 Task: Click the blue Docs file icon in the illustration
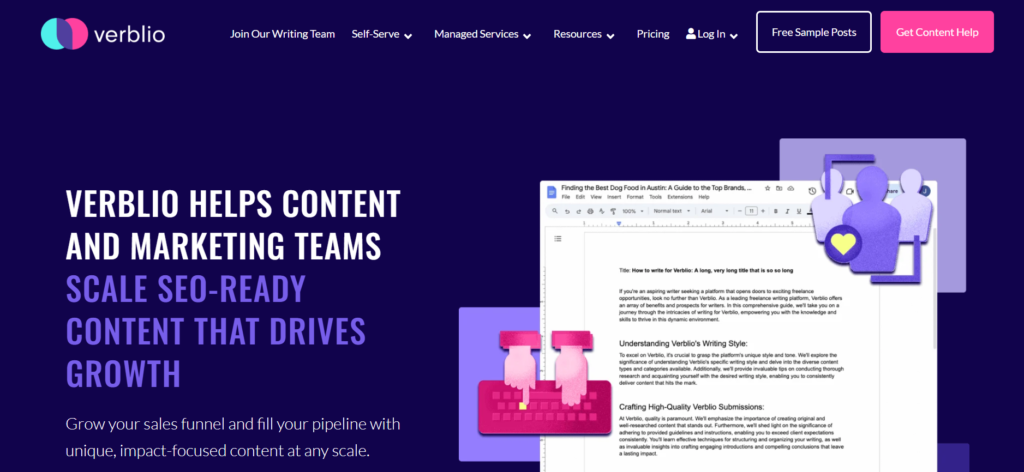[x=552, y=192]
